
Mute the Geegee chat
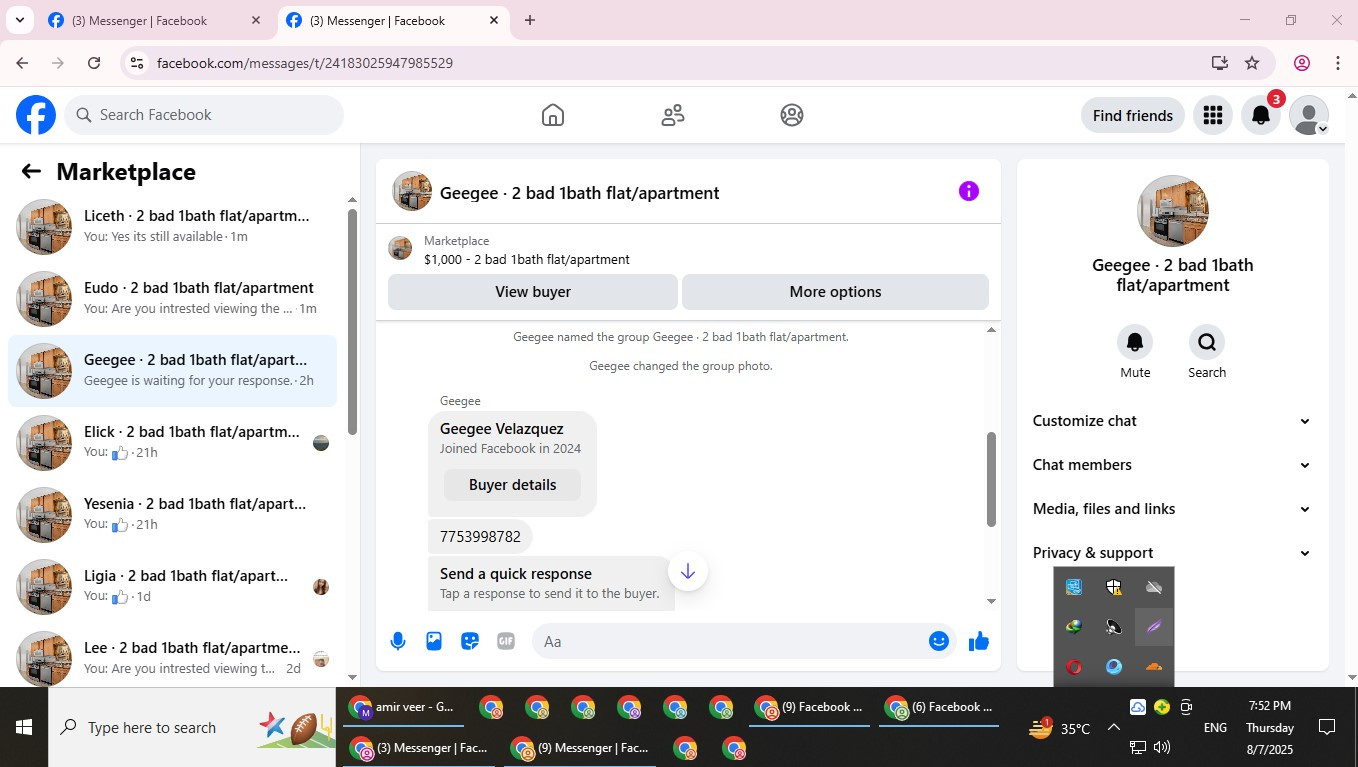[x=1135, y=342]
